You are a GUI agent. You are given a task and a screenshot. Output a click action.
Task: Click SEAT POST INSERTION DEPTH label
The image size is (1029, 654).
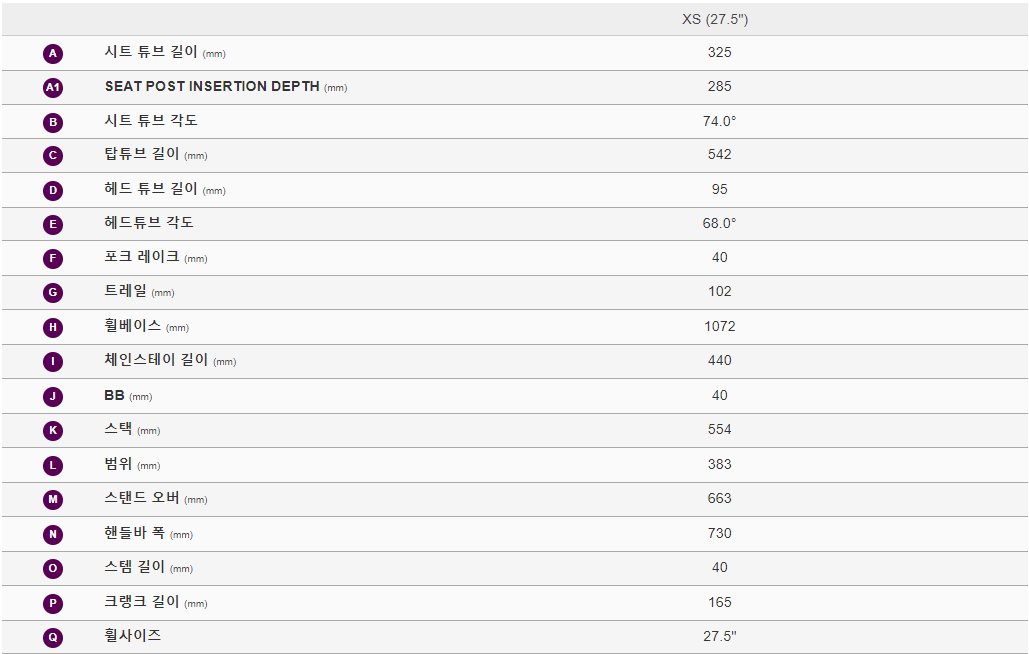pyautogui.click(x=212, y=87)
